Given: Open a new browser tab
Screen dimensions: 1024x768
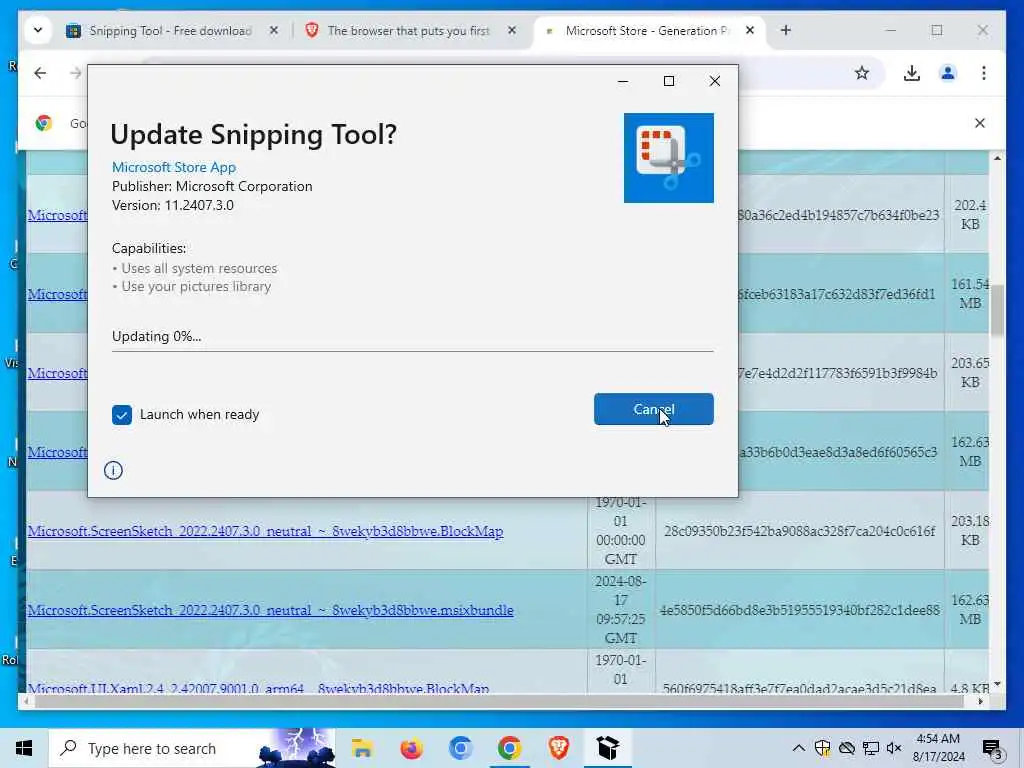Looking at the screenshot, I should (x=786, y=31).
